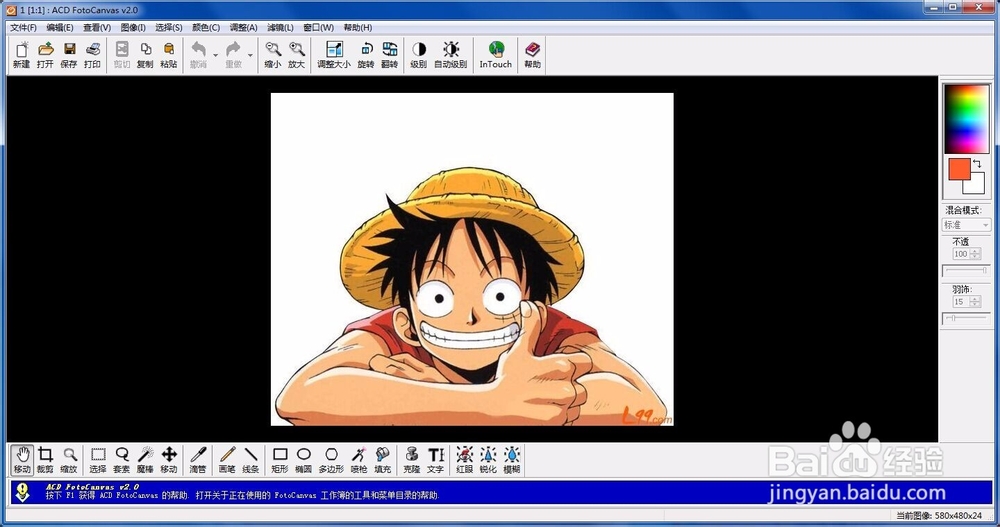Select the 套索 lasso tool
Viewport: 1000px width, 527px height.
click(x=121, y=460)
